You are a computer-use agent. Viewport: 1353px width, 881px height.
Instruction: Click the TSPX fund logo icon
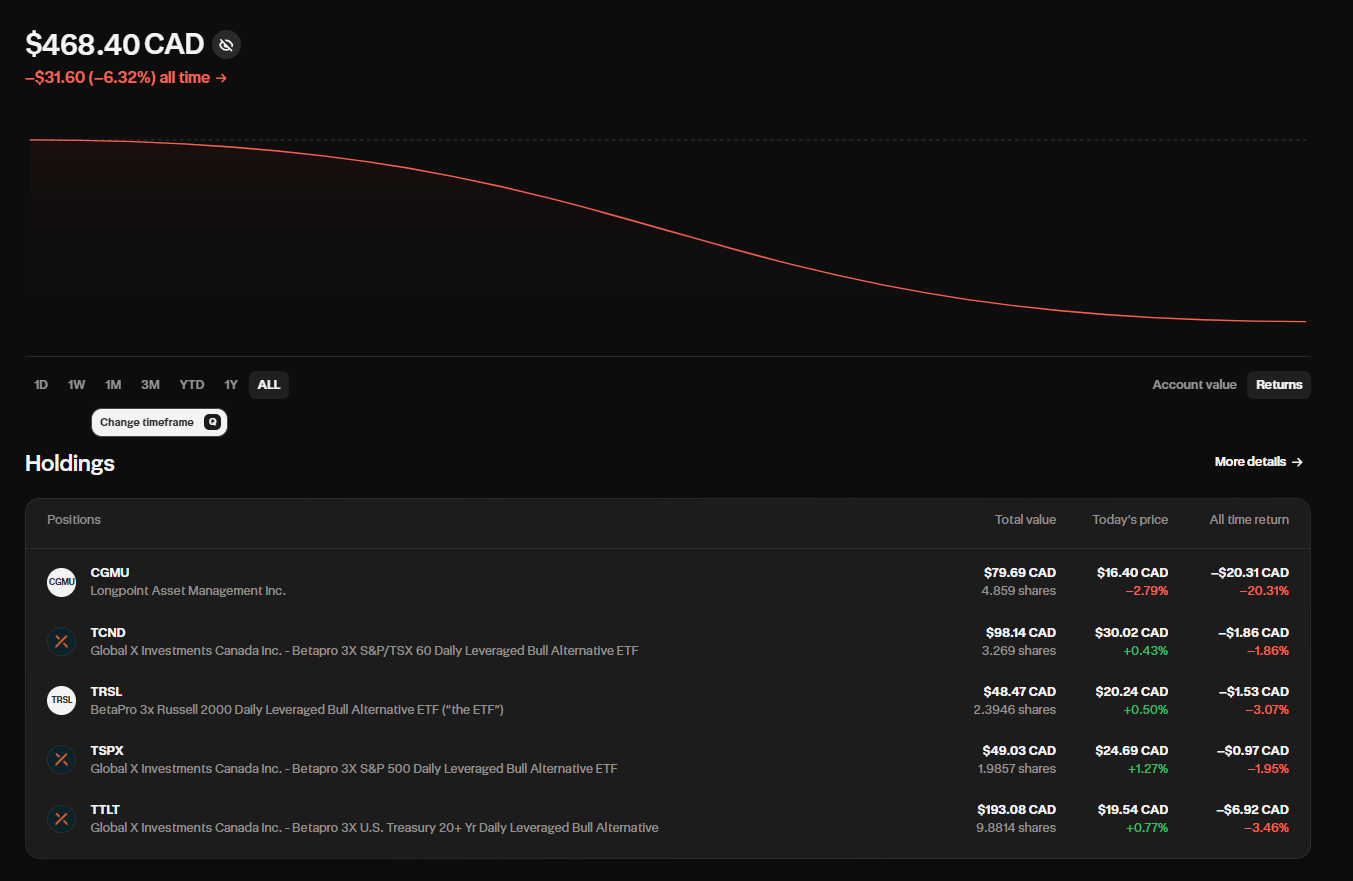point(61,759)
